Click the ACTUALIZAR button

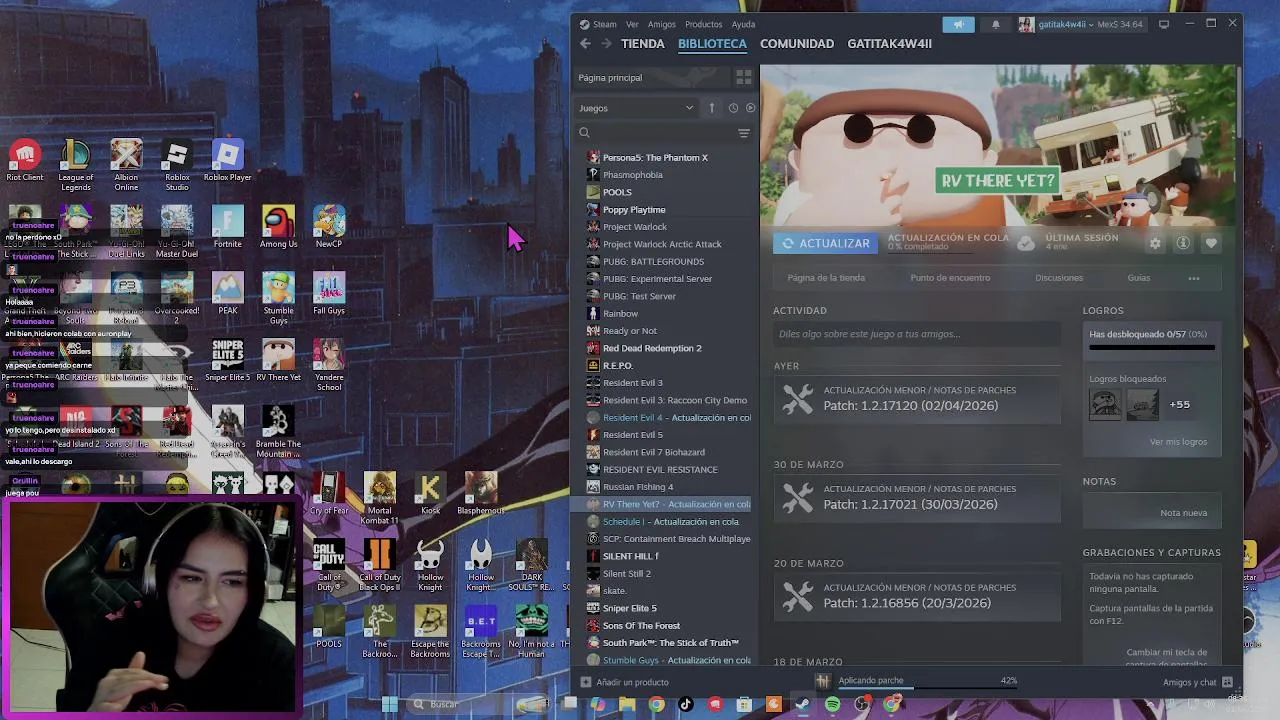pos(825,243)
